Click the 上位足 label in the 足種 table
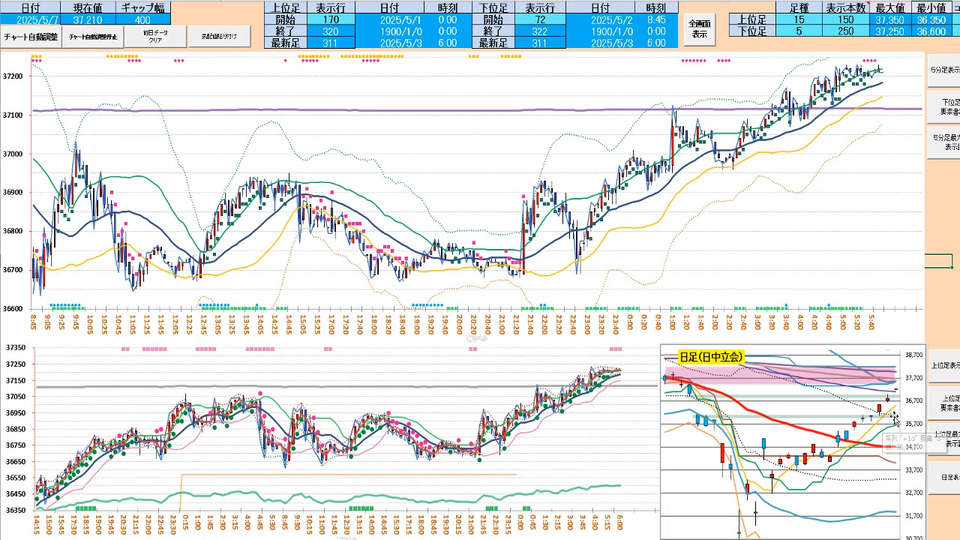The image size is (960, 540). coord(752,20)
